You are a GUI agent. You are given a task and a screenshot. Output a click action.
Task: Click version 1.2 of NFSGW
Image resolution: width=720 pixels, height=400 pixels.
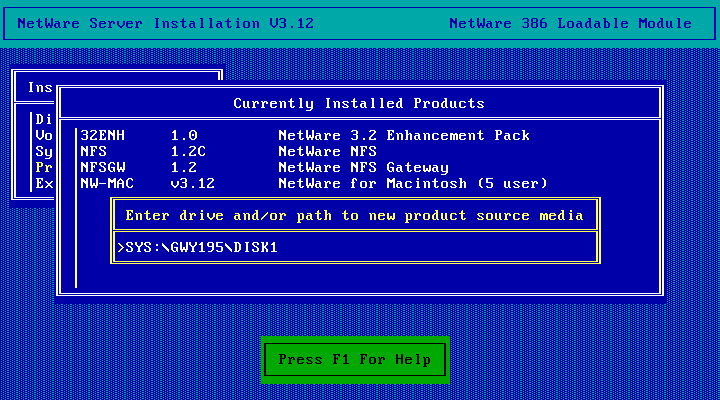point(184,168)
